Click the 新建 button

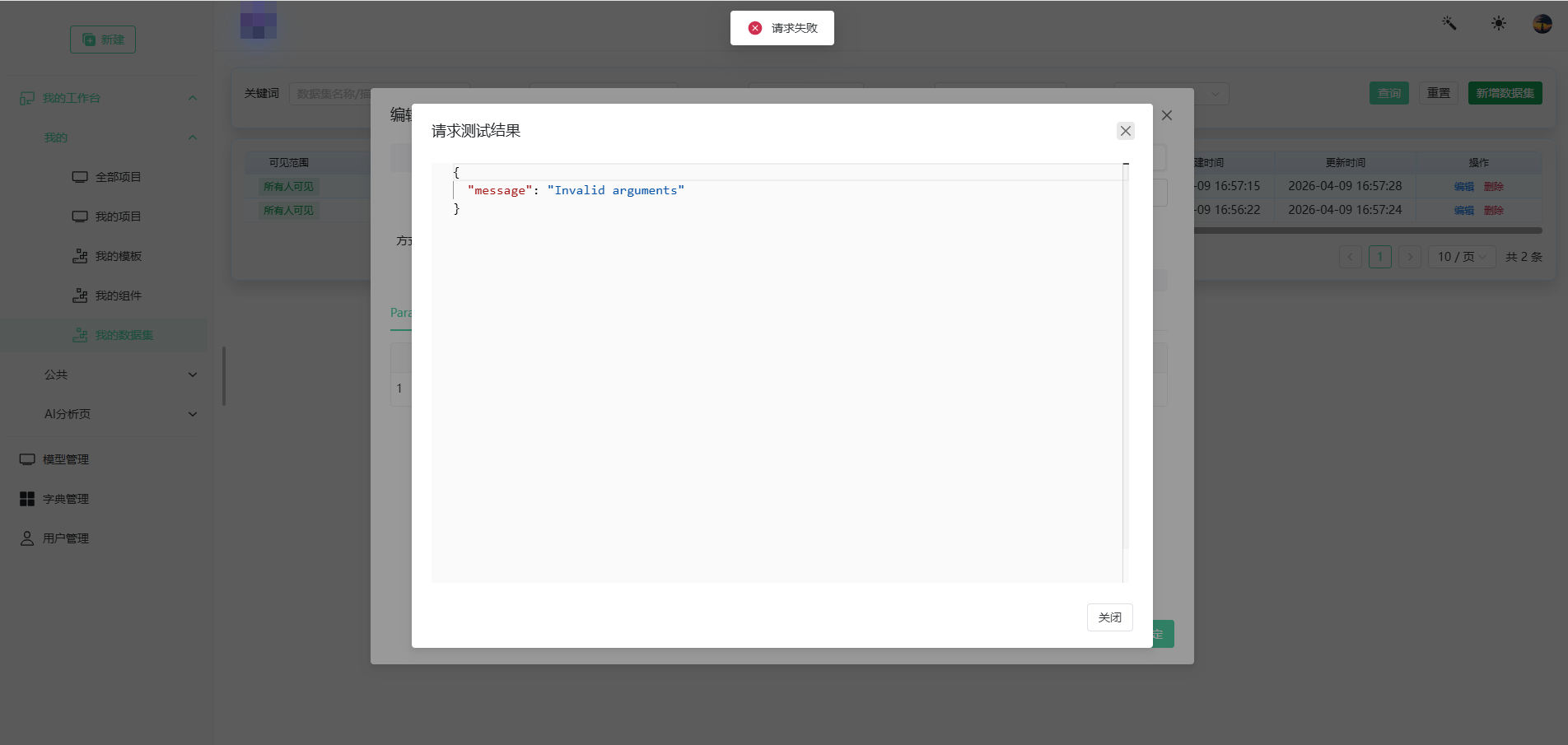tap(103, 40)
